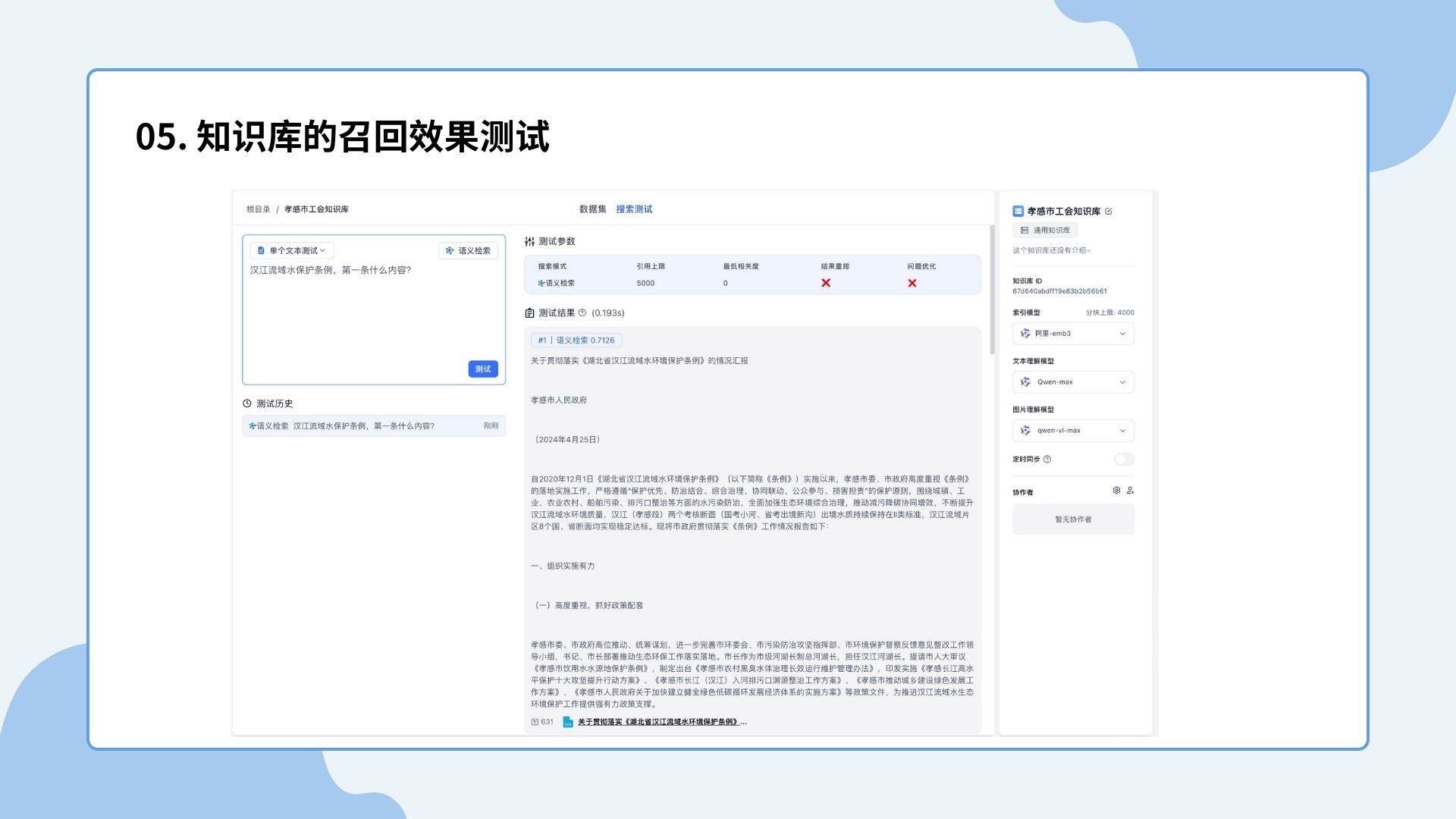
Task: Click the test history entry 汉江流域水保护条例
Action: pos(364,426)
